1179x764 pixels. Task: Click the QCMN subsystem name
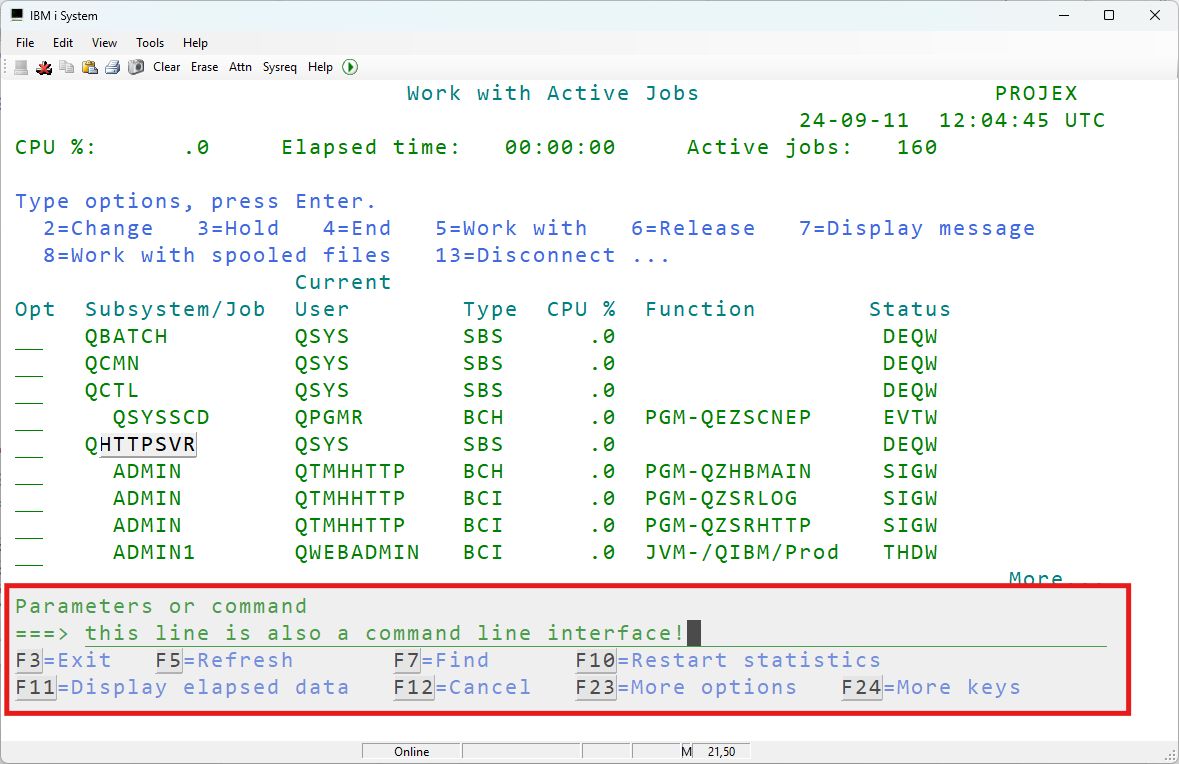[112, 363]
